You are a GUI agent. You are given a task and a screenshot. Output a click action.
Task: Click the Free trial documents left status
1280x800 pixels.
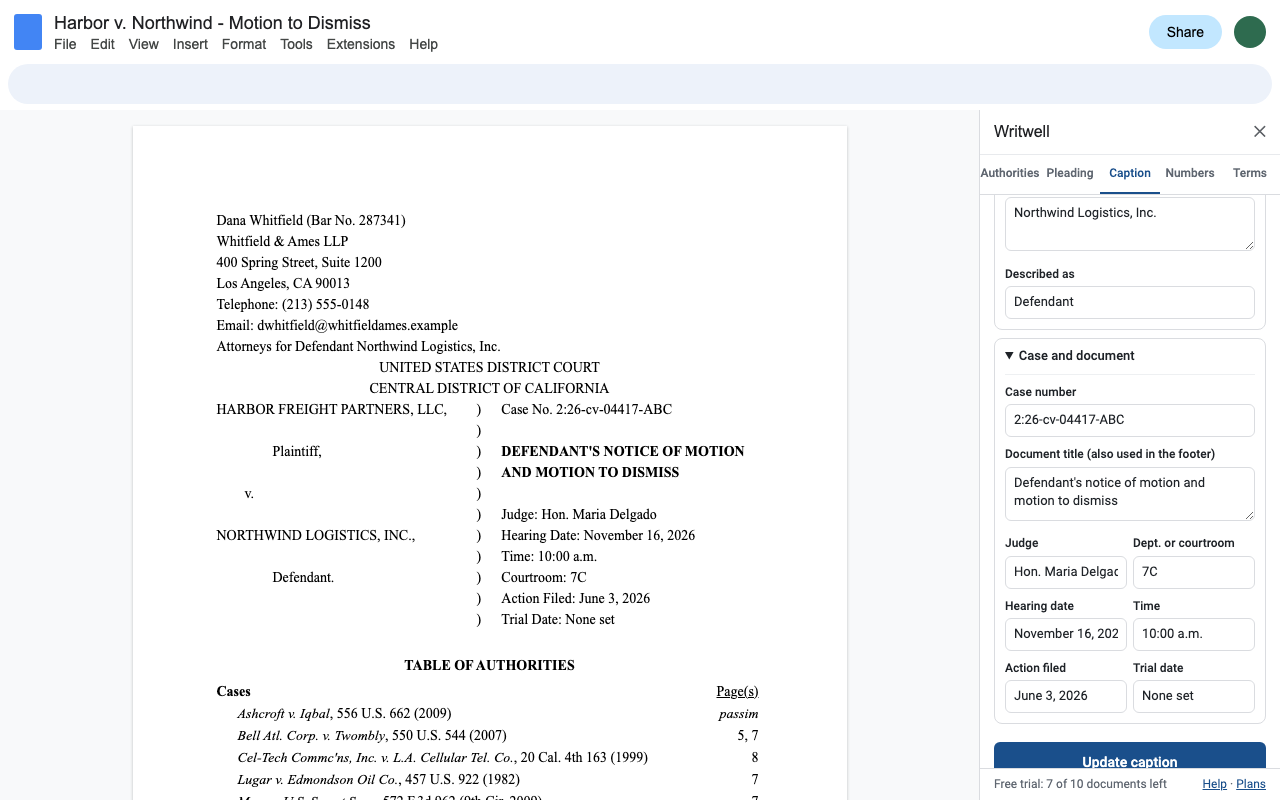(1080, 784)
